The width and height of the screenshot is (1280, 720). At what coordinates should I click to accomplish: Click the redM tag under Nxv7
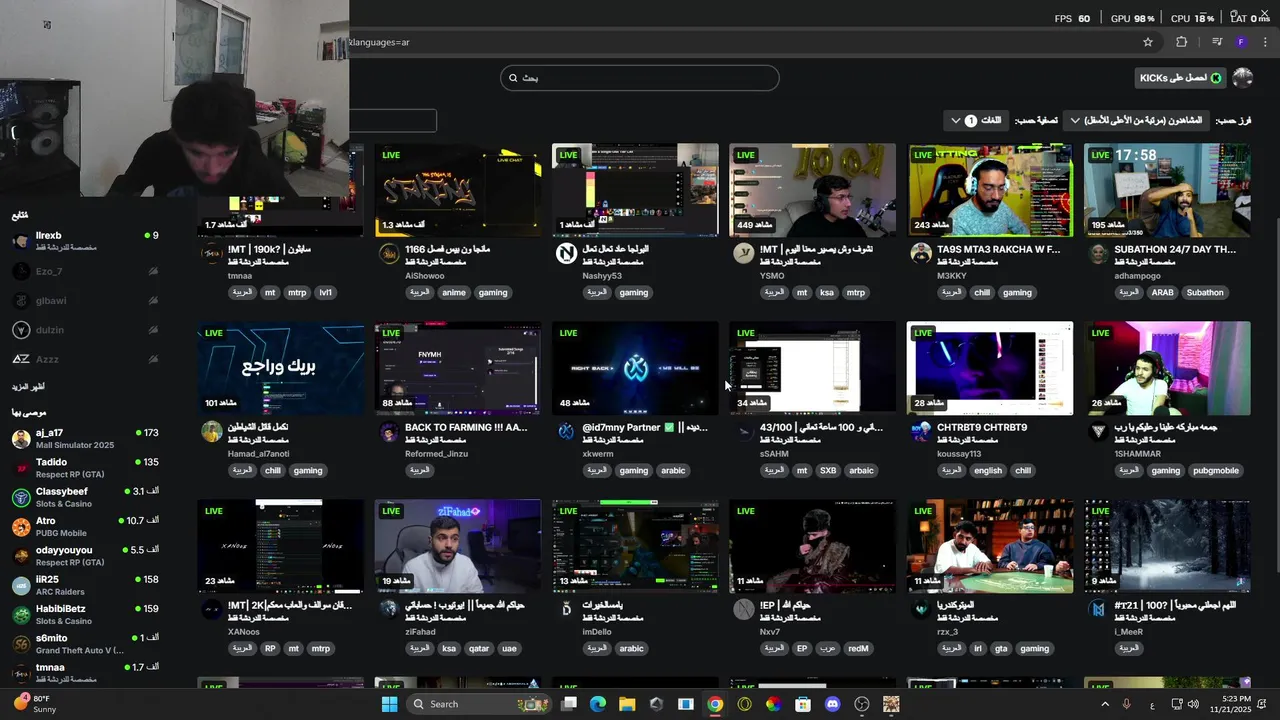pos(858,648)
